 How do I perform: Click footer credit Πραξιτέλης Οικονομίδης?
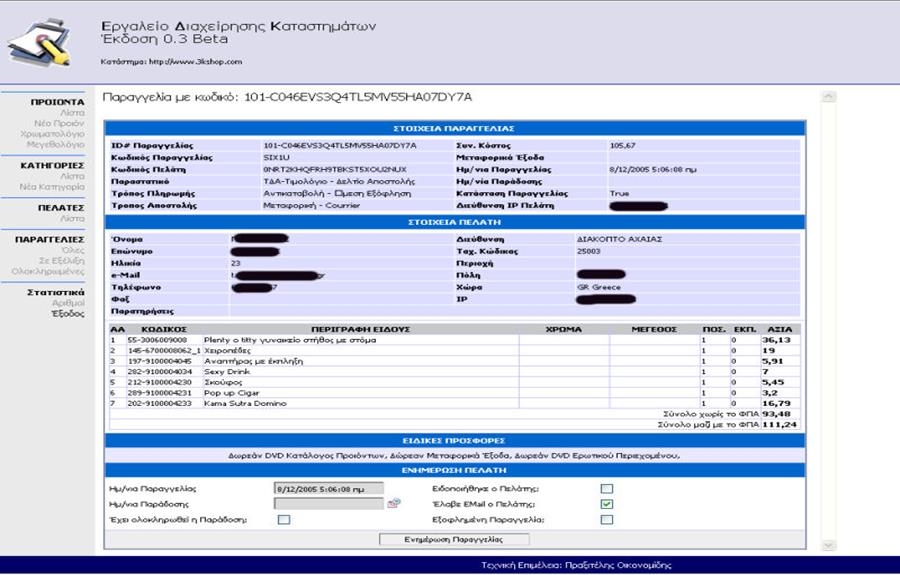(618, 565)
